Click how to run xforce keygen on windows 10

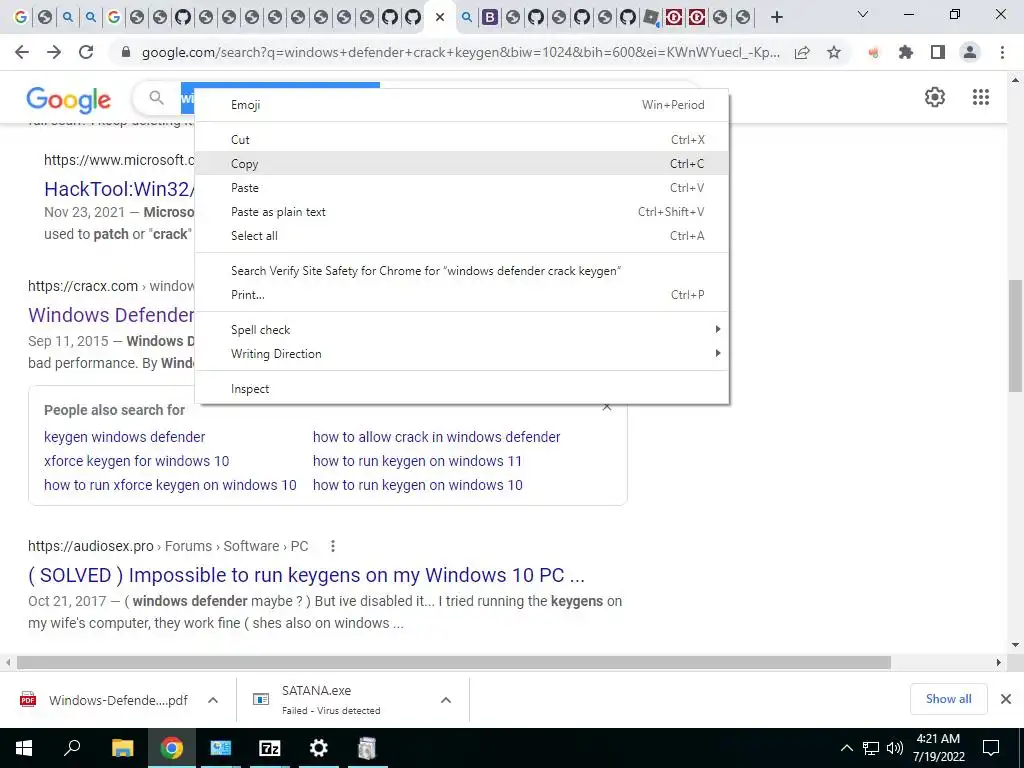(x=170, y=485)
